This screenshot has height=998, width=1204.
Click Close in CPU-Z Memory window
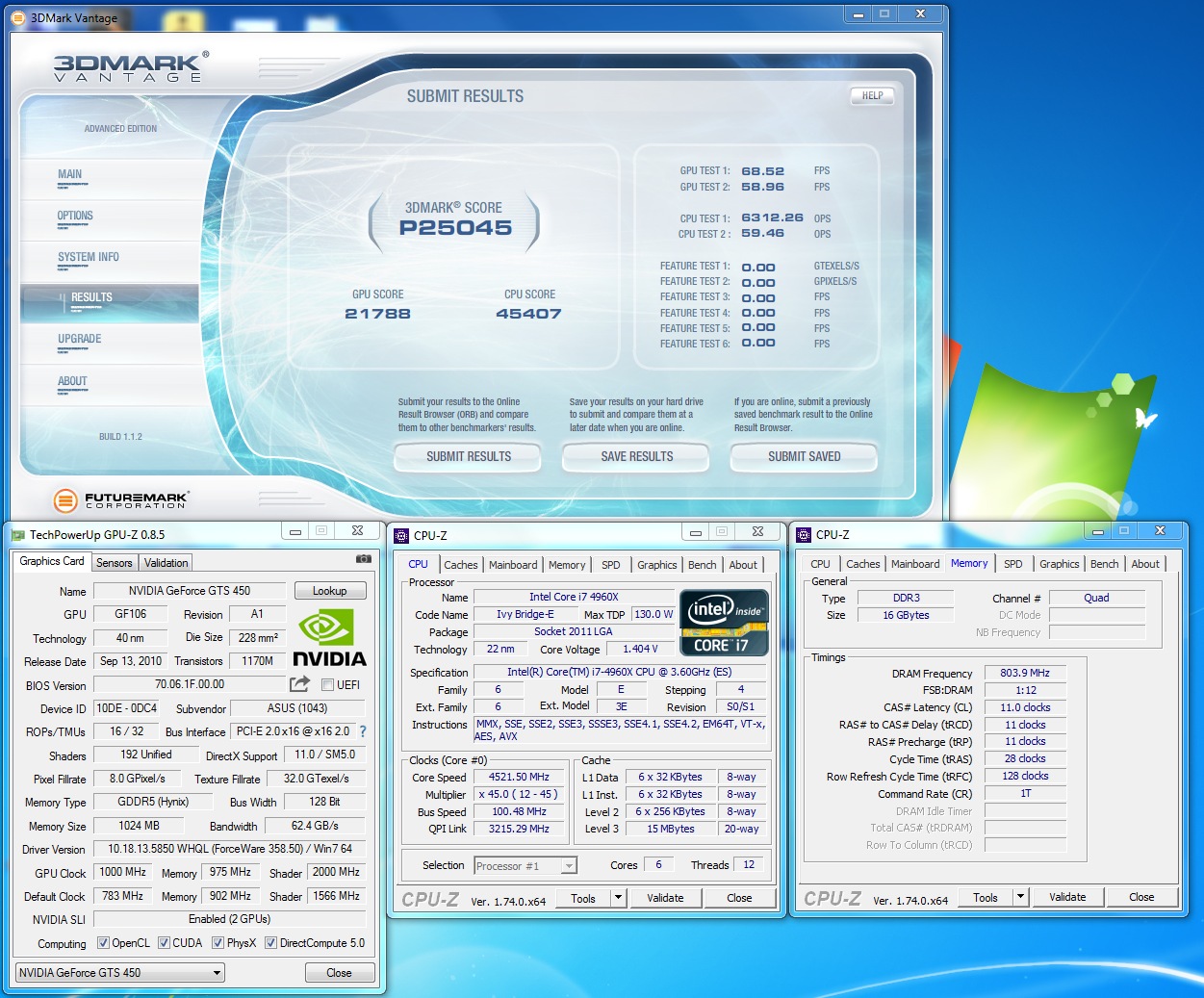[1141, 897]
